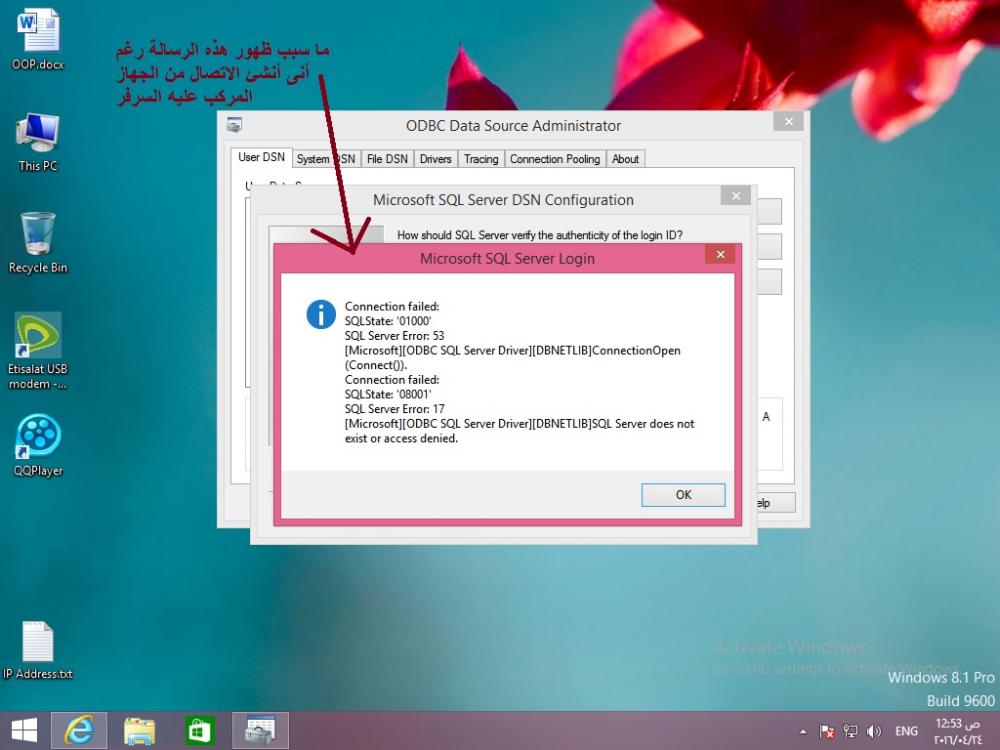Click the ODBC Data Source Administrator title icon
The width and height of the screenshot is (1000, 750).
pos(234,125)
